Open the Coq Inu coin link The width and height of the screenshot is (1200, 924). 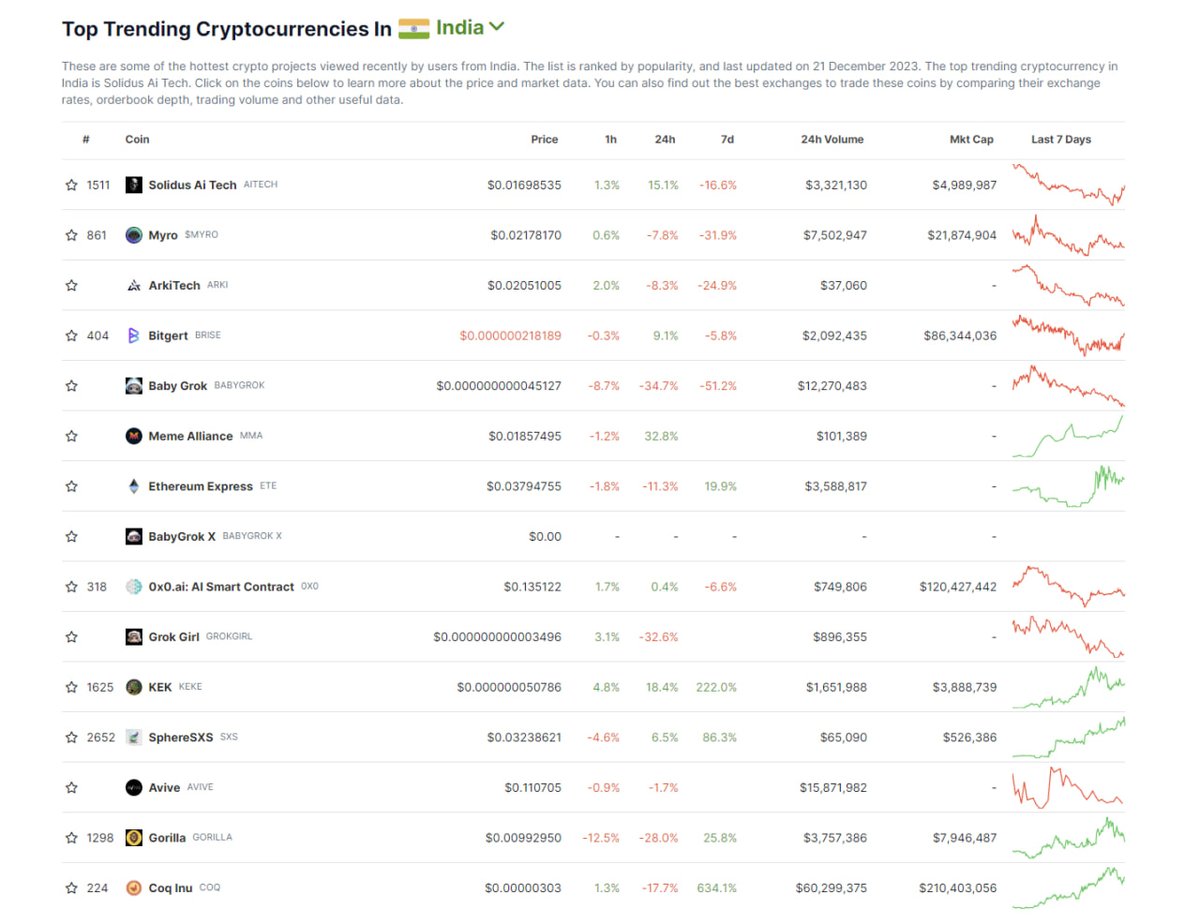coord(171,888)
